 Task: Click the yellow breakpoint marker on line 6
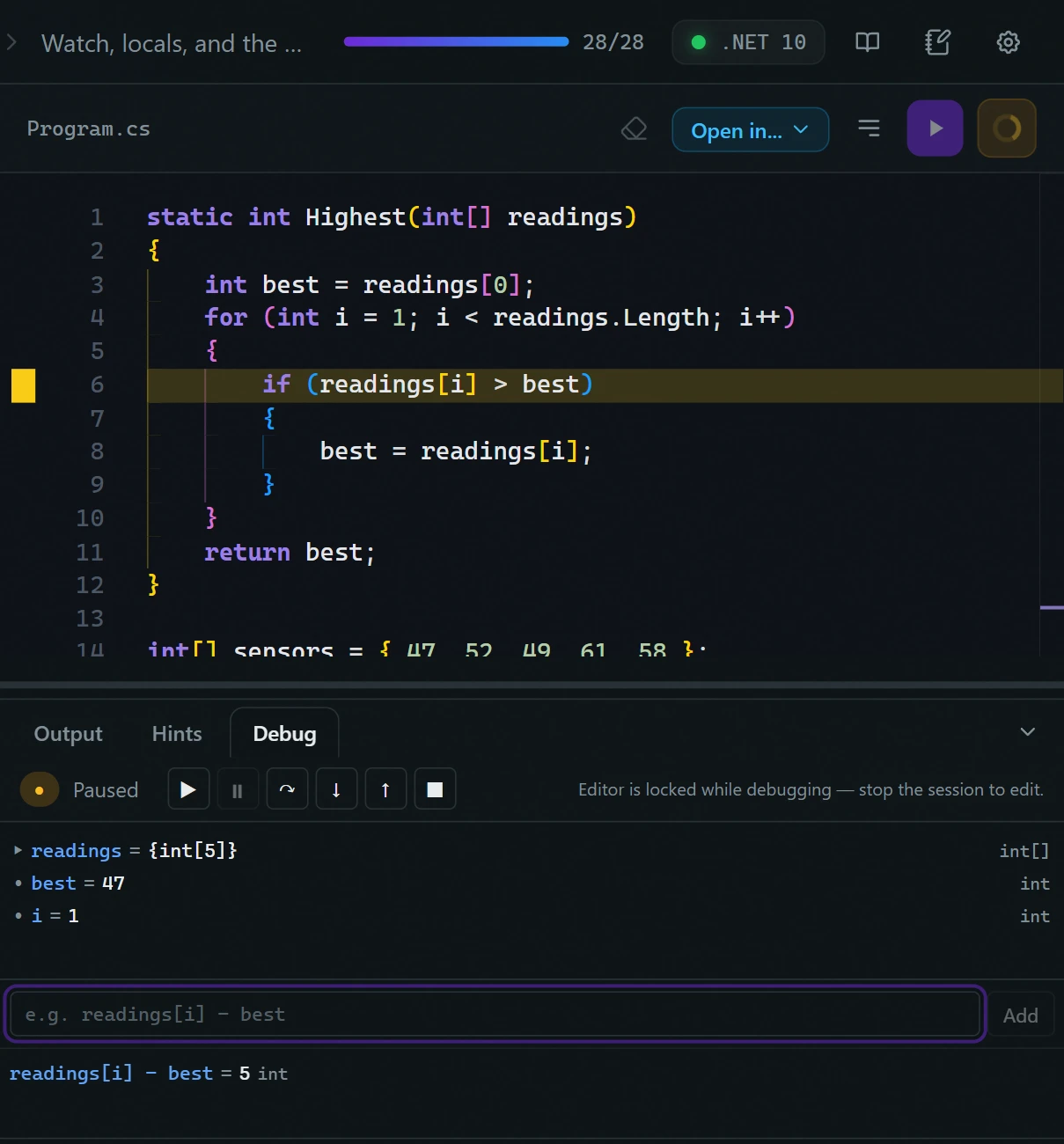coord(23,385)
